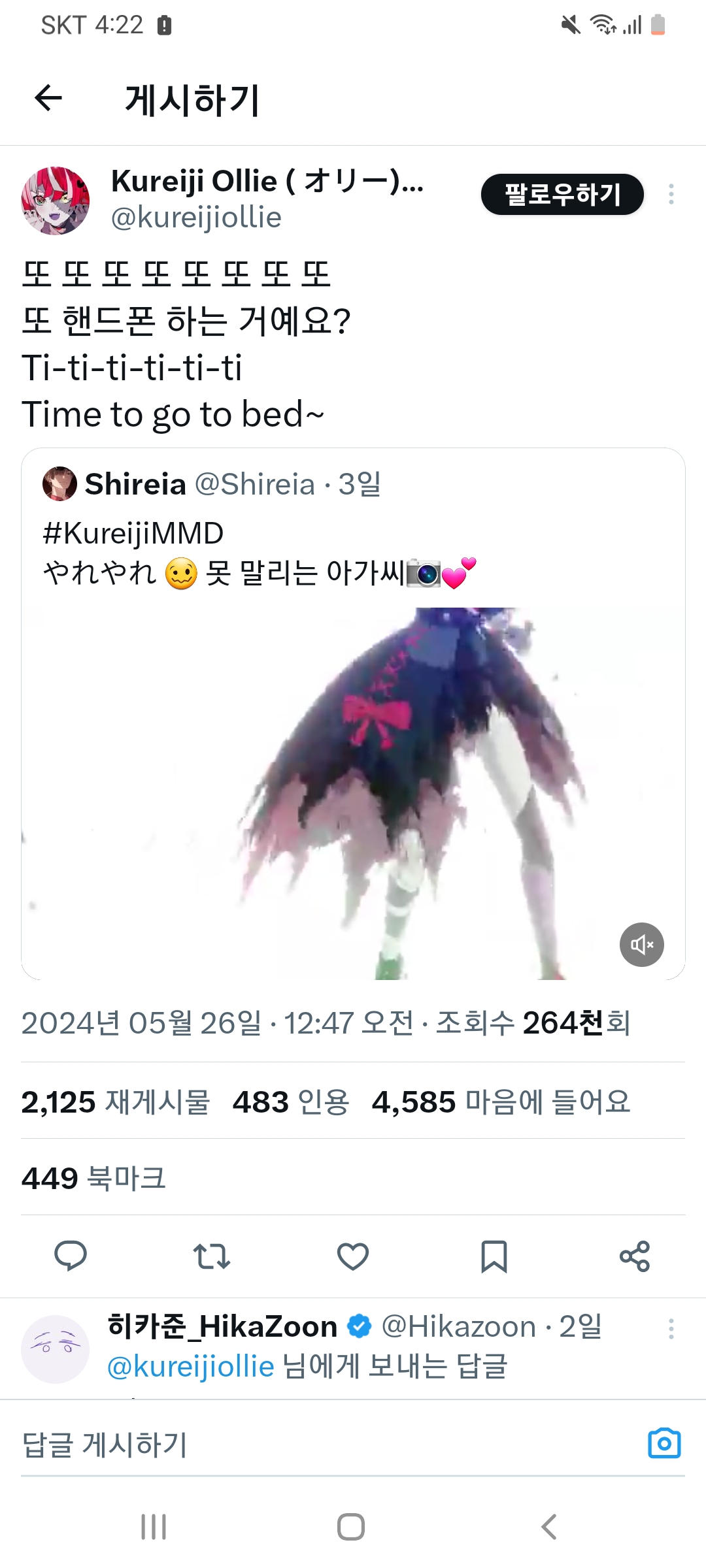View the 483 인용 quotes list
706x1568 pixels.
pos(291,1102)
